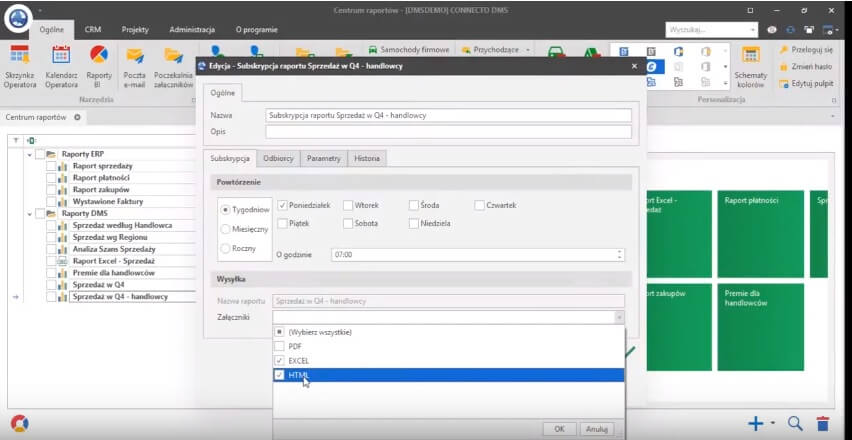Click Schematy kolorów color scheme icon

(x=750, y=66)
